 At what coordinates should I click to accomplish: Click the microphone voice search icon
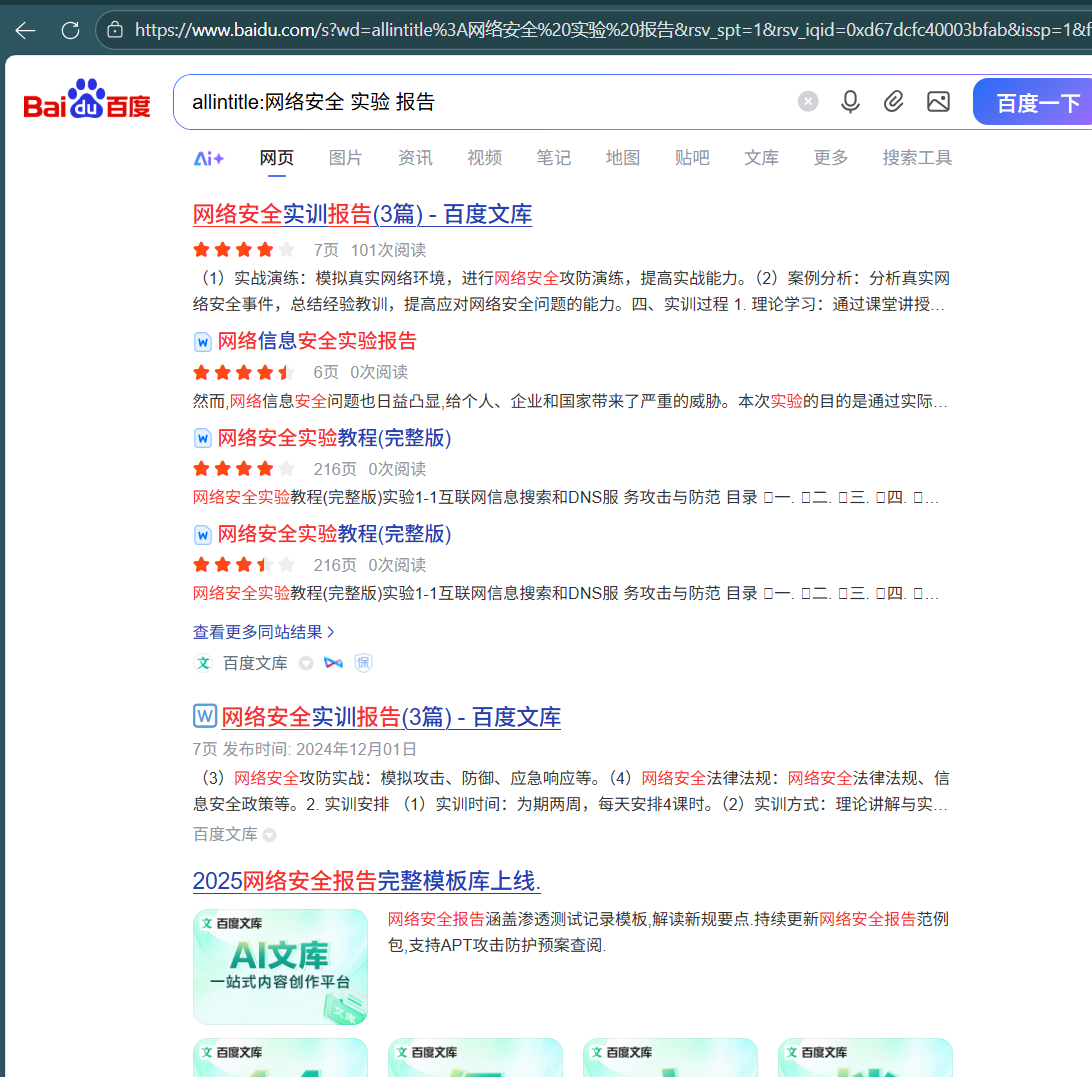coord(850,101)
